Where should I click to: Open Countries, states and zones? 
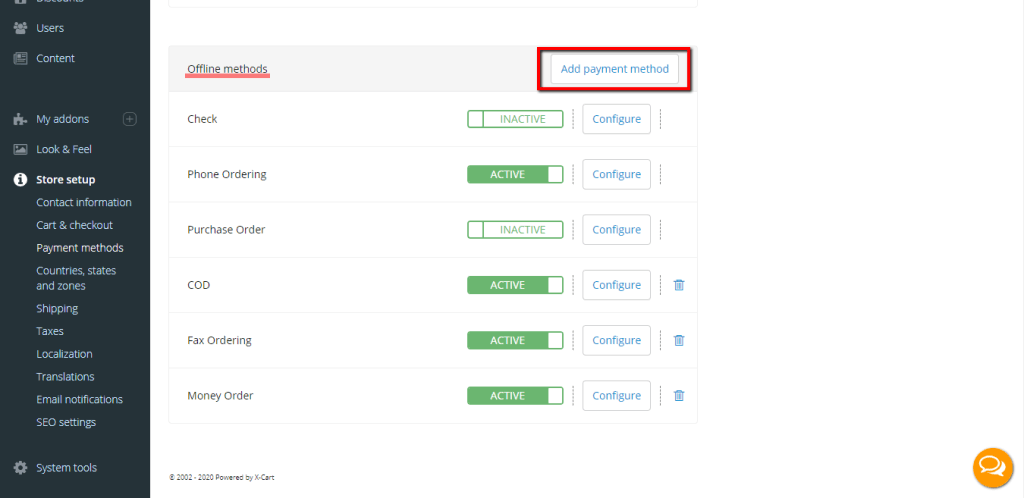[x=76, y=278]
